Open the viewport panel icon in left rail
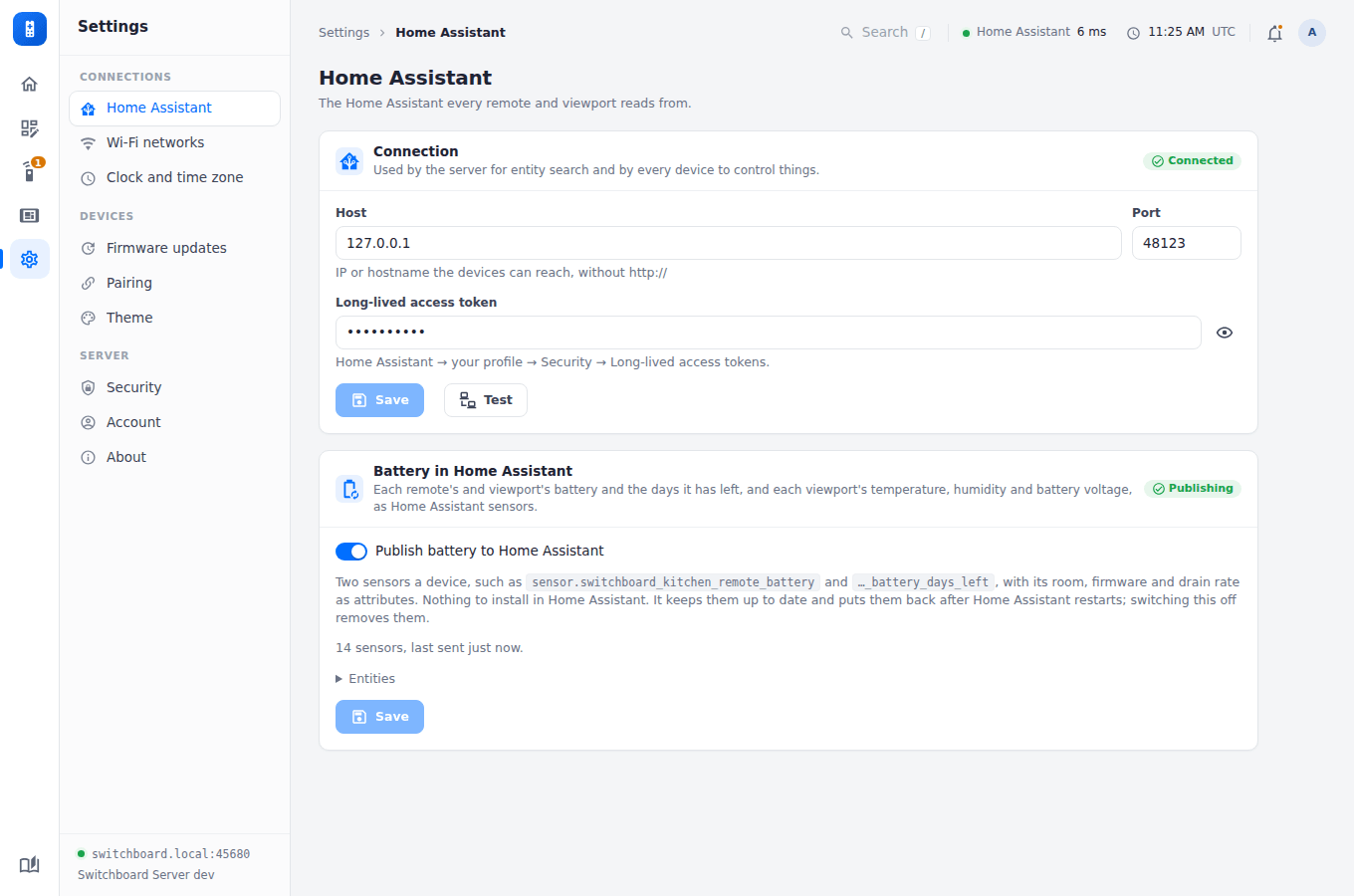This screenshot has width=1354, height=896. tap(30, 215)
